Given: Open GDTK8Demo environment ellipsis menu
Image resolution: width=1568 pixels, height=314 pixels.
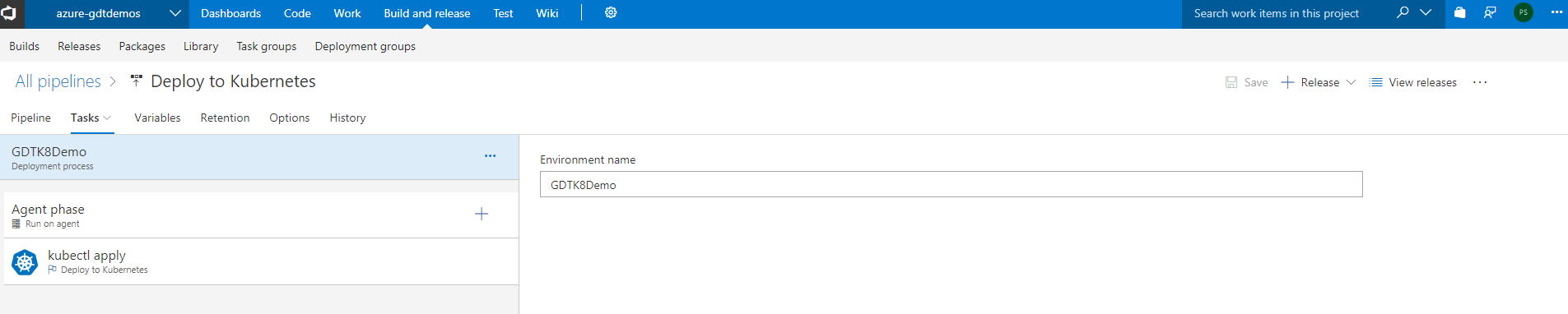Looking at the screenshot, I should (490, 156).
